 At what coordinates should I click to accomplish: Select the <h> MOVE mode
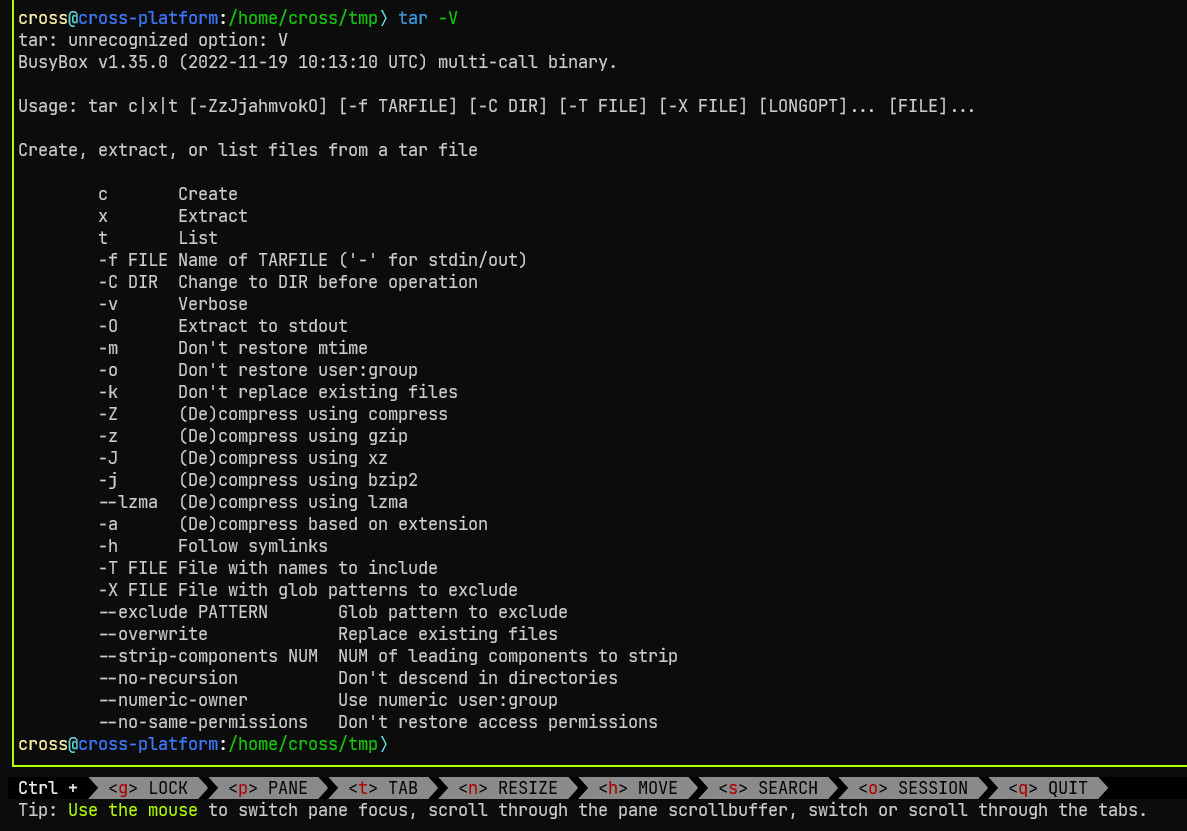click(638, 788)
